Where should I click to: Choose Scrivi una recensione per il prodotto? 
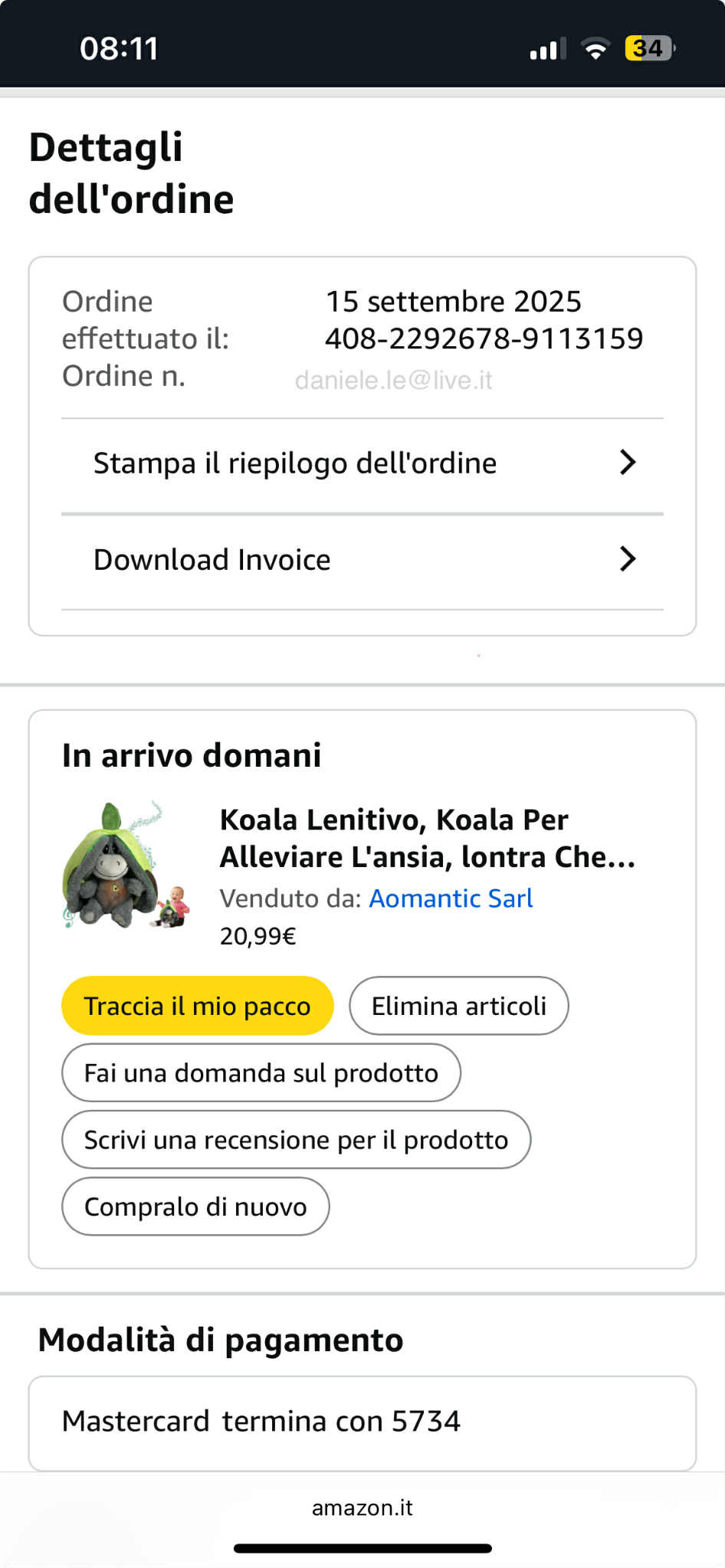[x=296, y=1139]
